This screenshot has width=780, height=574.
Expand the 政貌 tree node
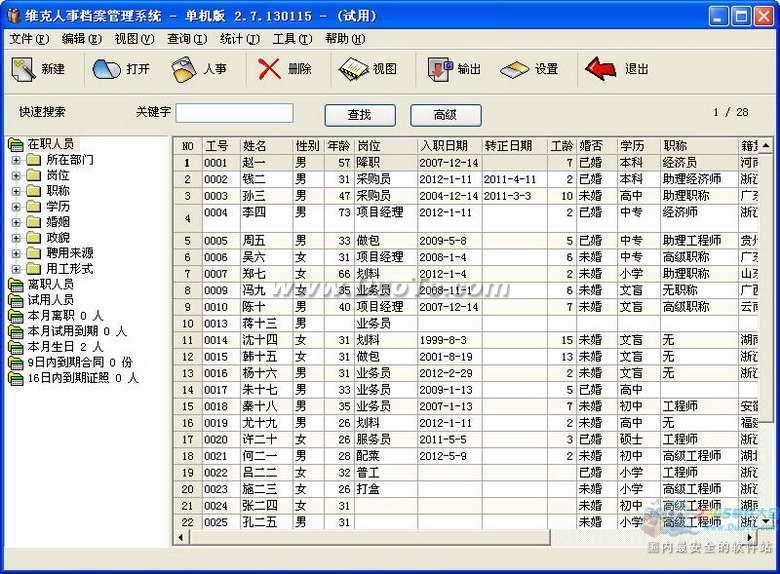16,238
